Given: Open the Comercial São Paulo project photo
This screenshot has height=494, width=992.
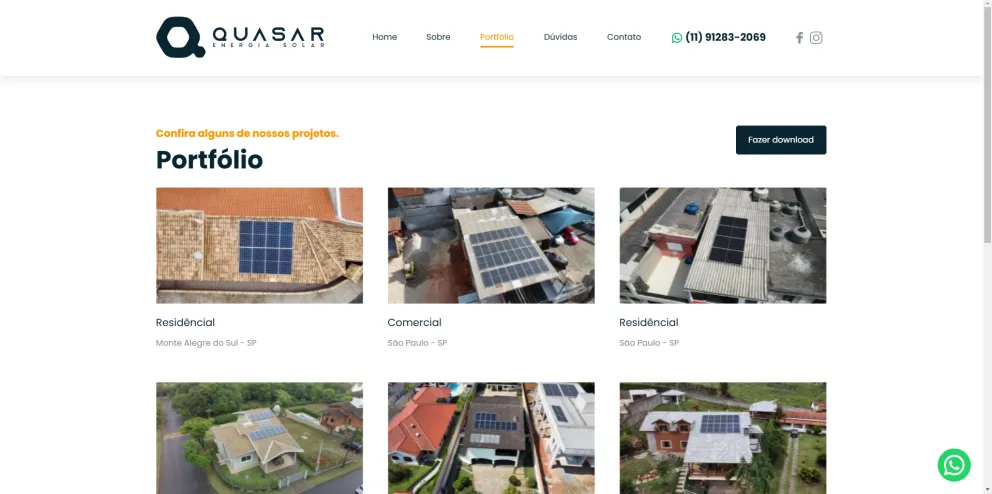Looking at the screenshot, I should 491,245.
